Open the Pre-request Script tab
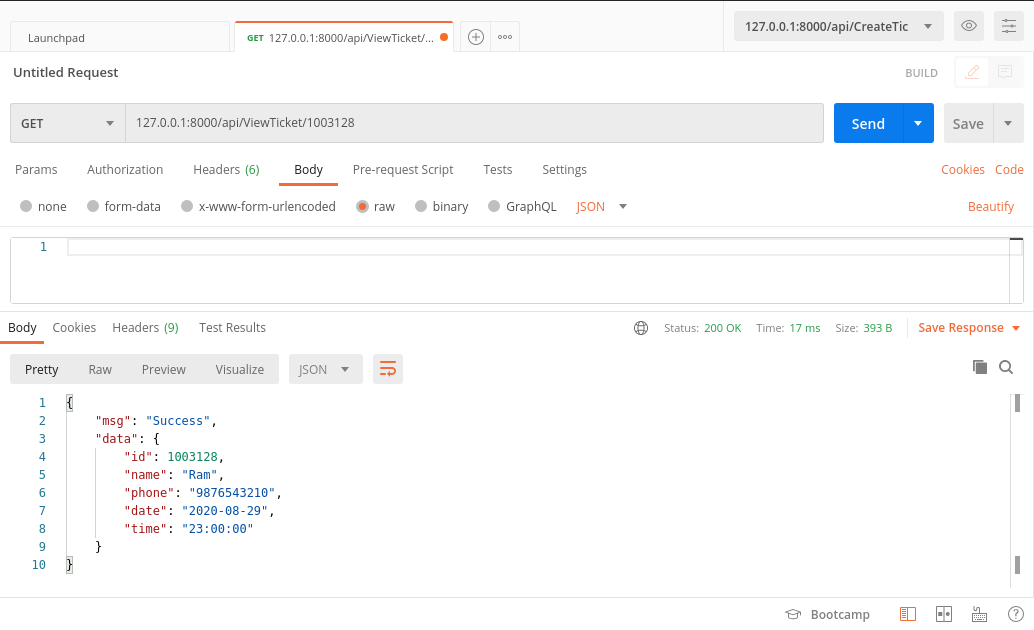This screenshot has height=630, width=1034. point(403,170)
